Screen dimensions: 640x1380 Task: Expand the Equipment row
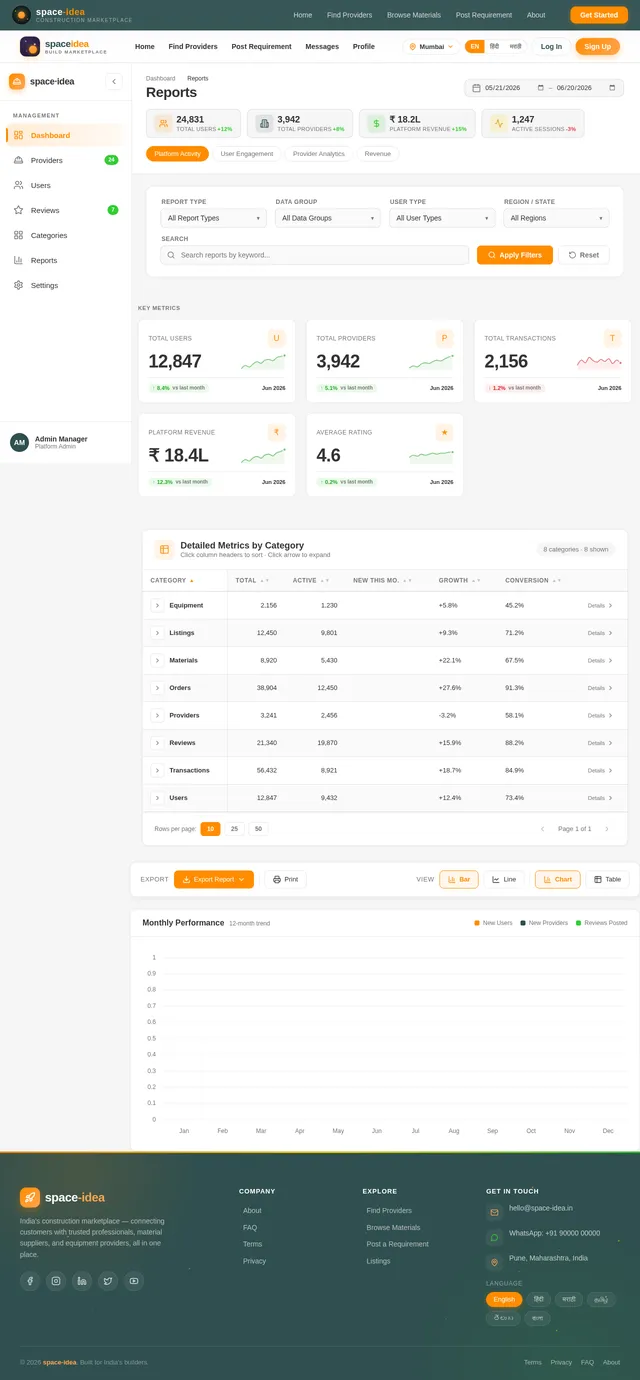coord(157,605)
